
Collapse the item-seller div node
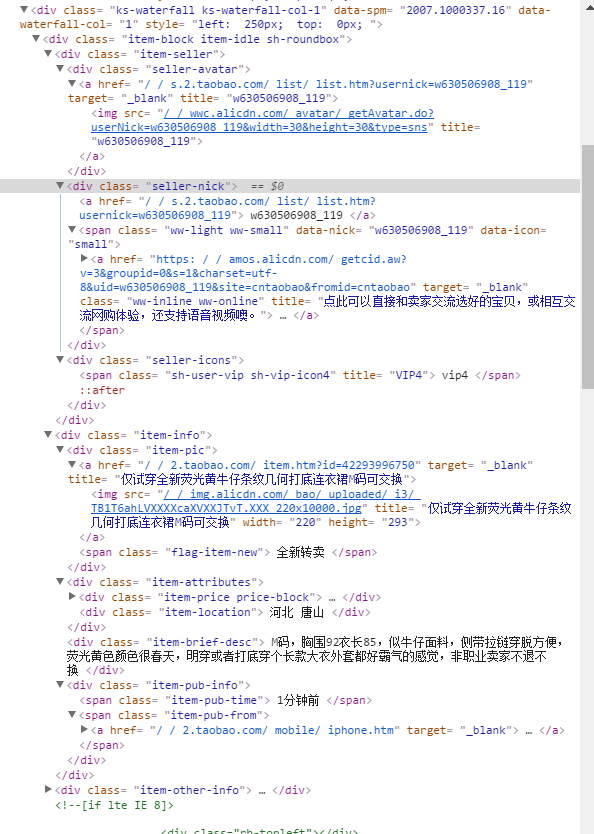pyautogui.click(x=48, y=54)
